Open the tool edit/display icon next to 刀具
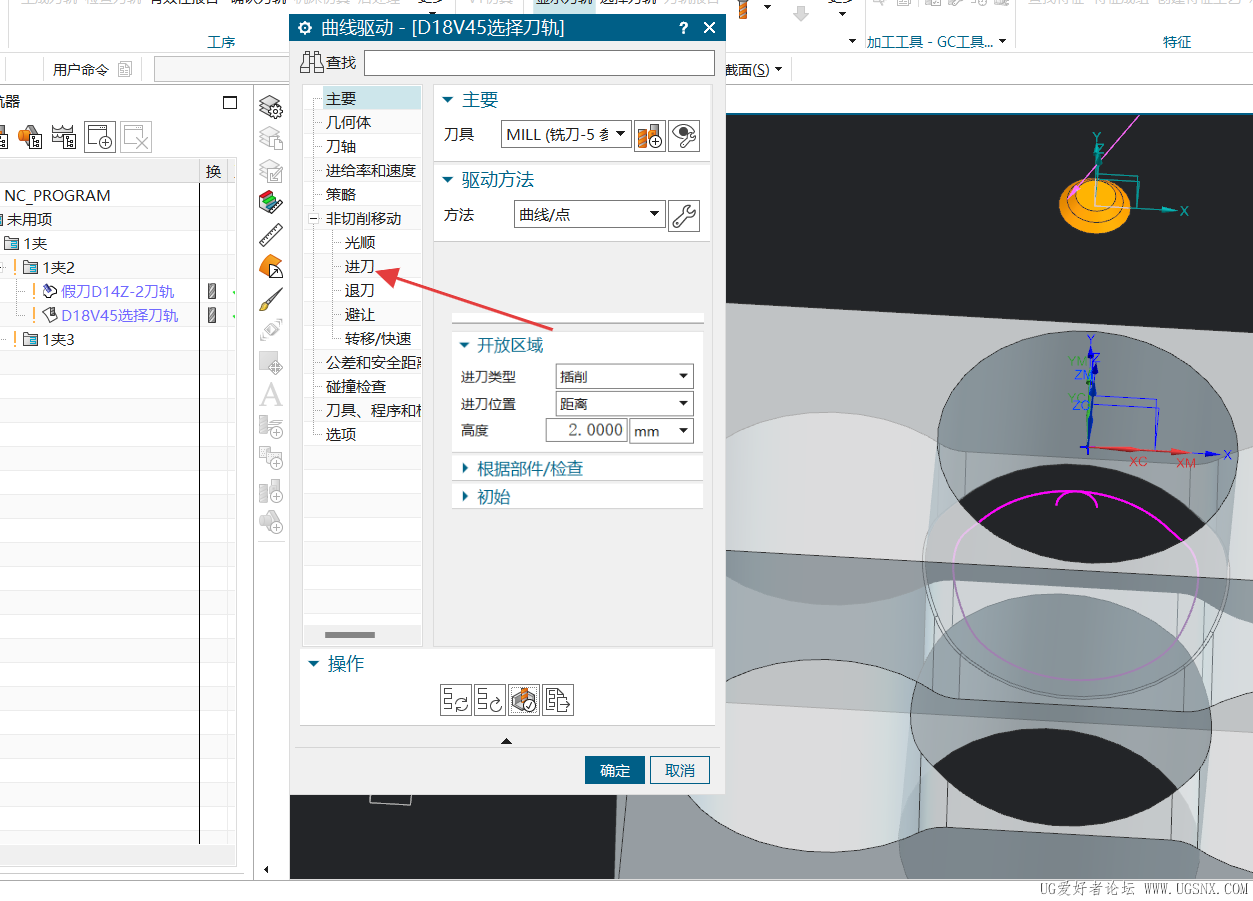This screenshot has height=901, width=1253. [x=684, y=135]
